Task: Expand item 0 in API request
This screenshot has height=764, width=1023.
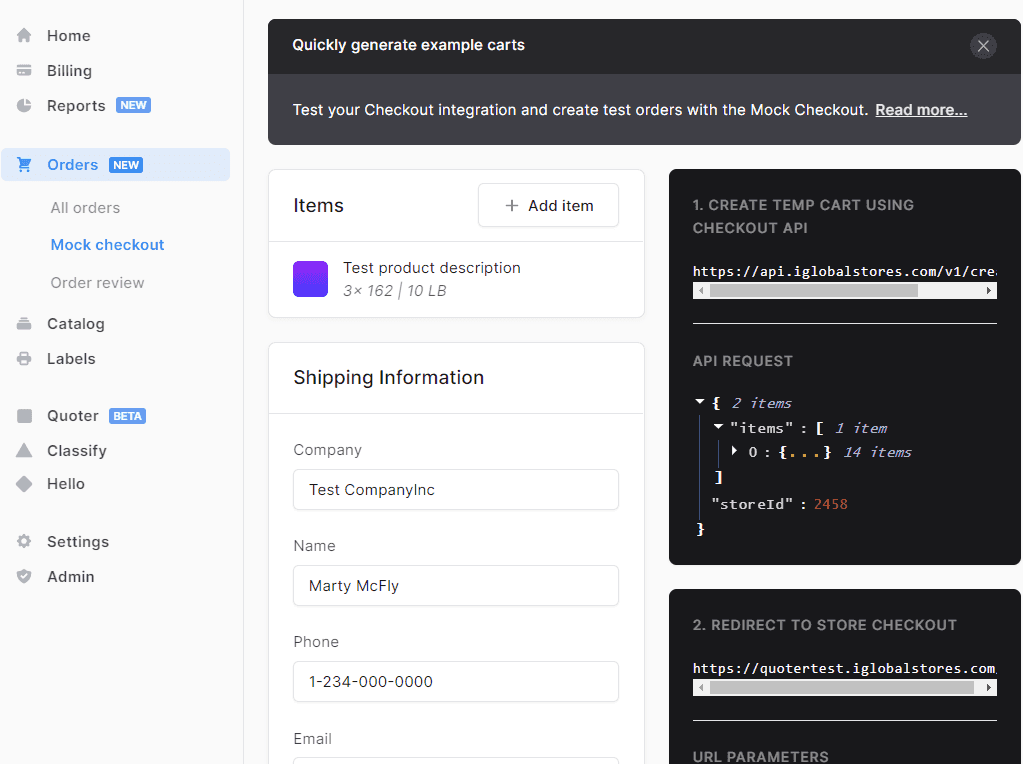Action: [735, 451]
